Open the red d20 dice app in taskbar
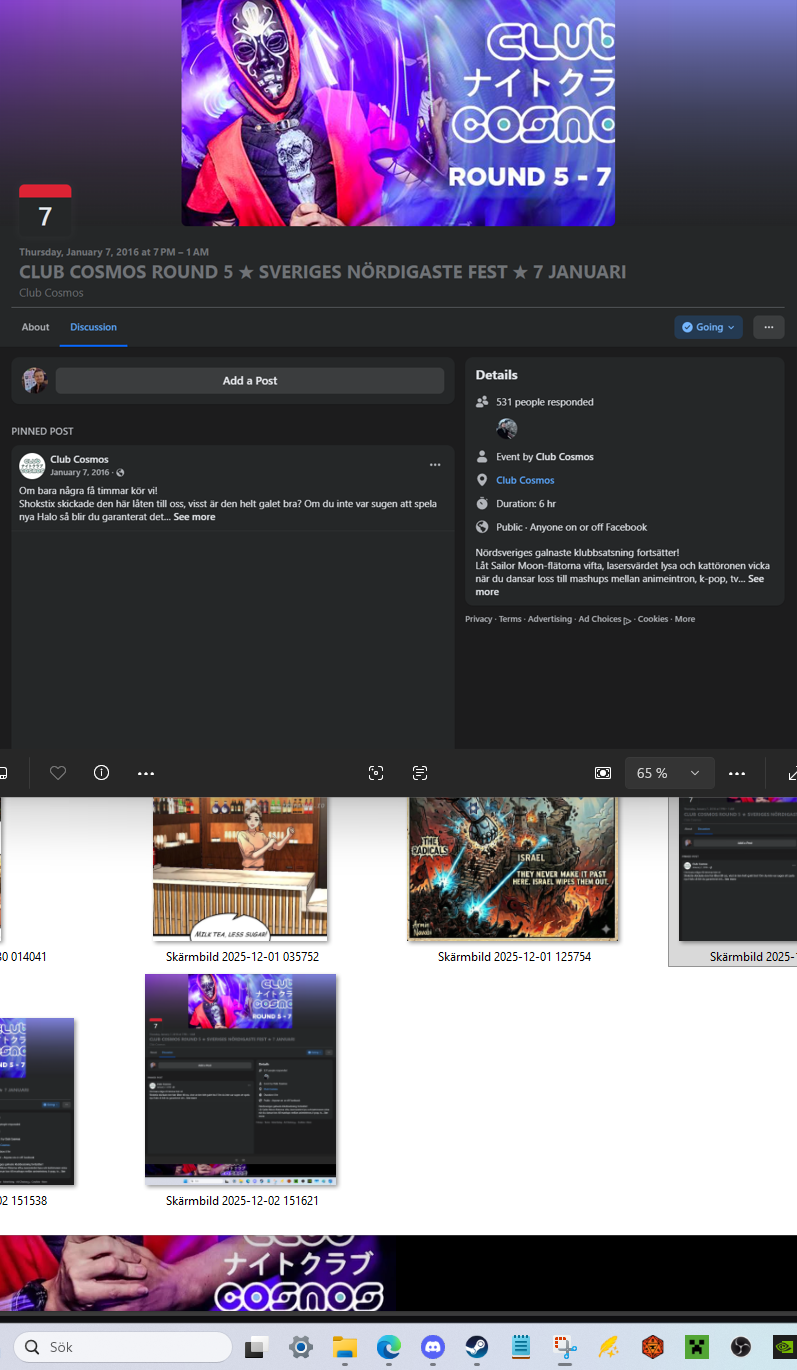797x1370 pixels. coord(652,1347)
